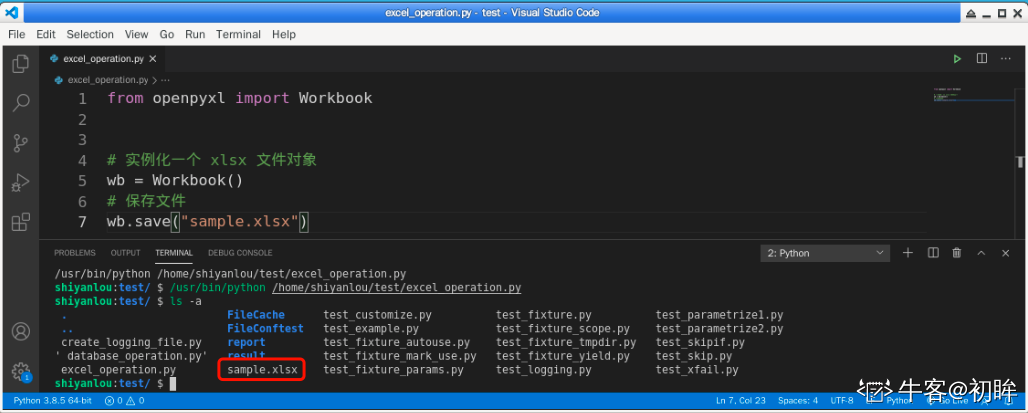Close the terminal panel

click(1006, 253)
